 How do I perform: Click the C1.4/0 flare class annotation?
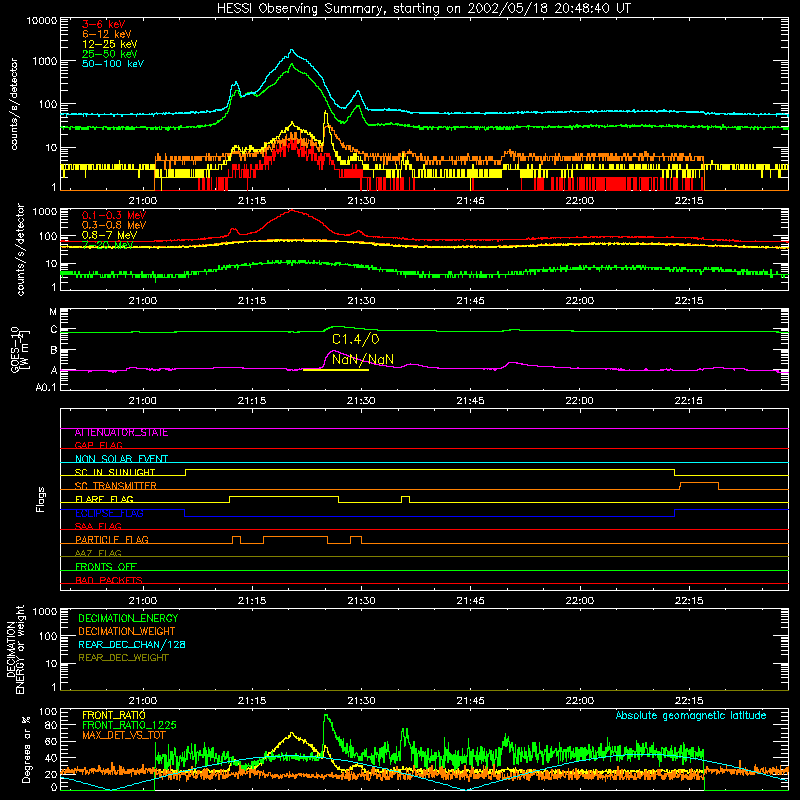(x=356, y=339)
